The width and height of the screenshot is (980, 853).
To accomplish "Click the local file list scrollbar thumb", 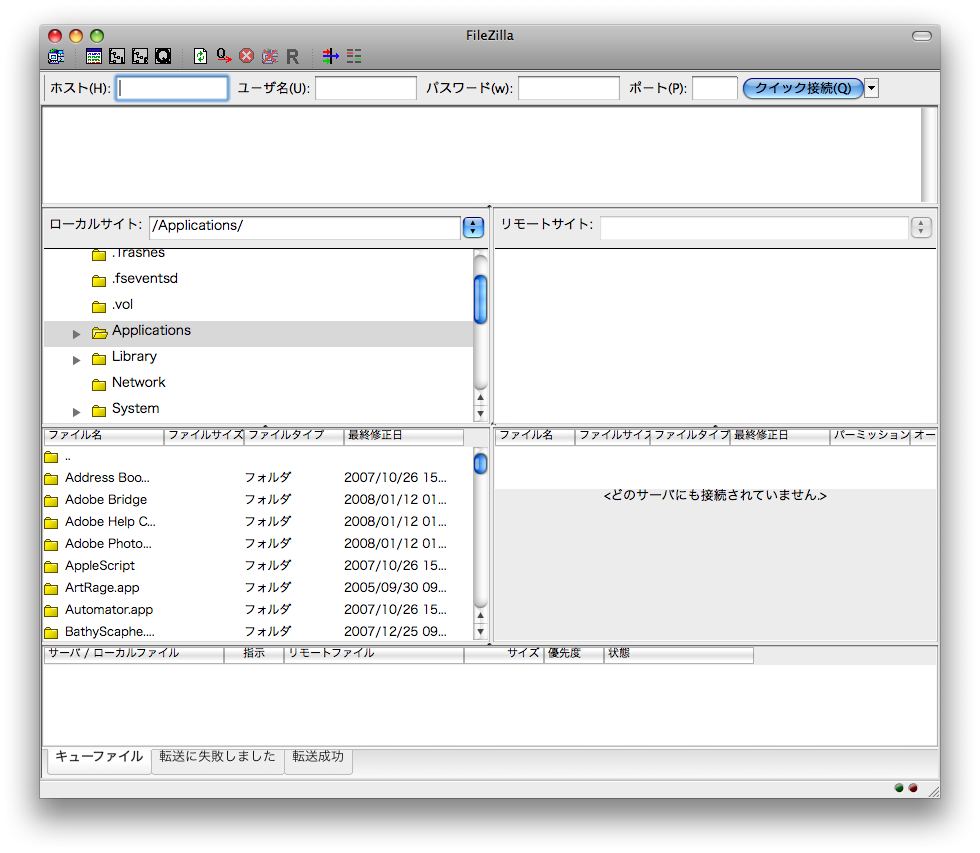I will coord(480,464).
